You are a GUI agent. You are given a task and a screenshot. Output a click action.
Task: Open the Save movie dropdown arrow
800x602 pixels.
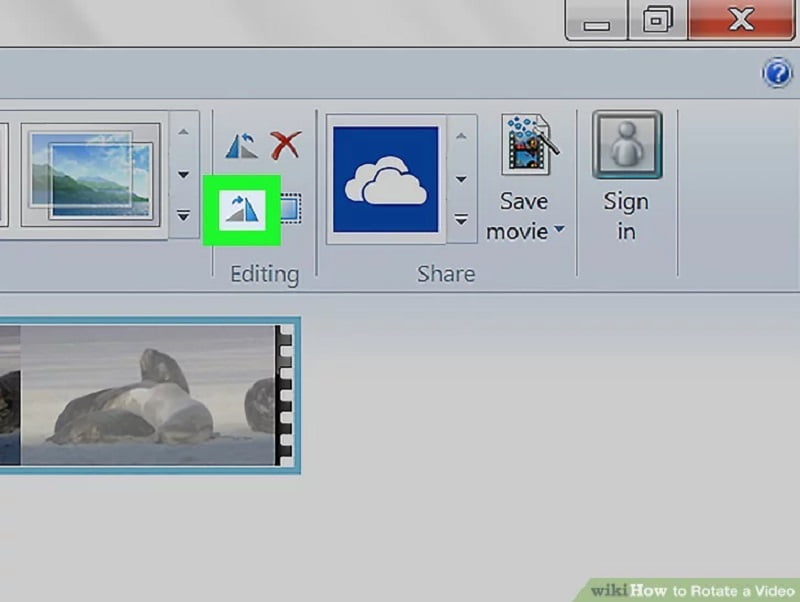pos(559,229)
